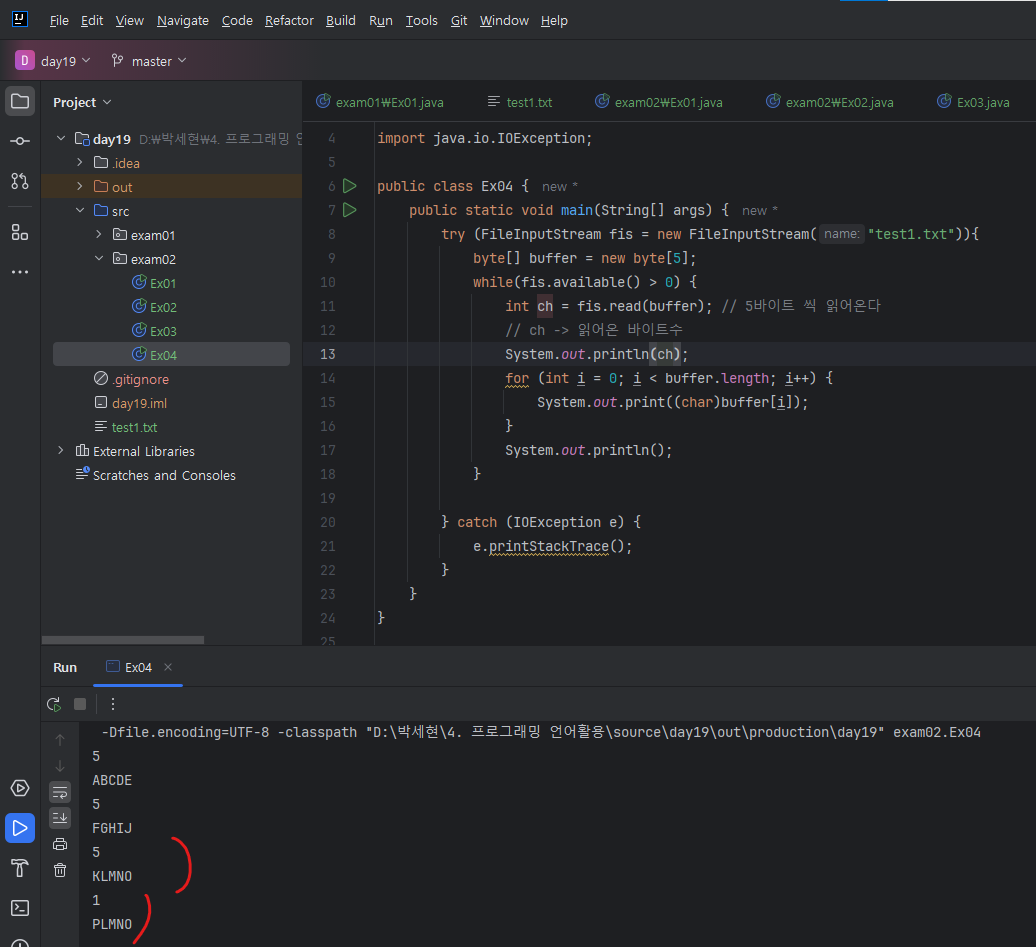This screenshot has height=947, width=1036.
Task: Click the run gutter arrow beside main method
Action: coord(349,210)
